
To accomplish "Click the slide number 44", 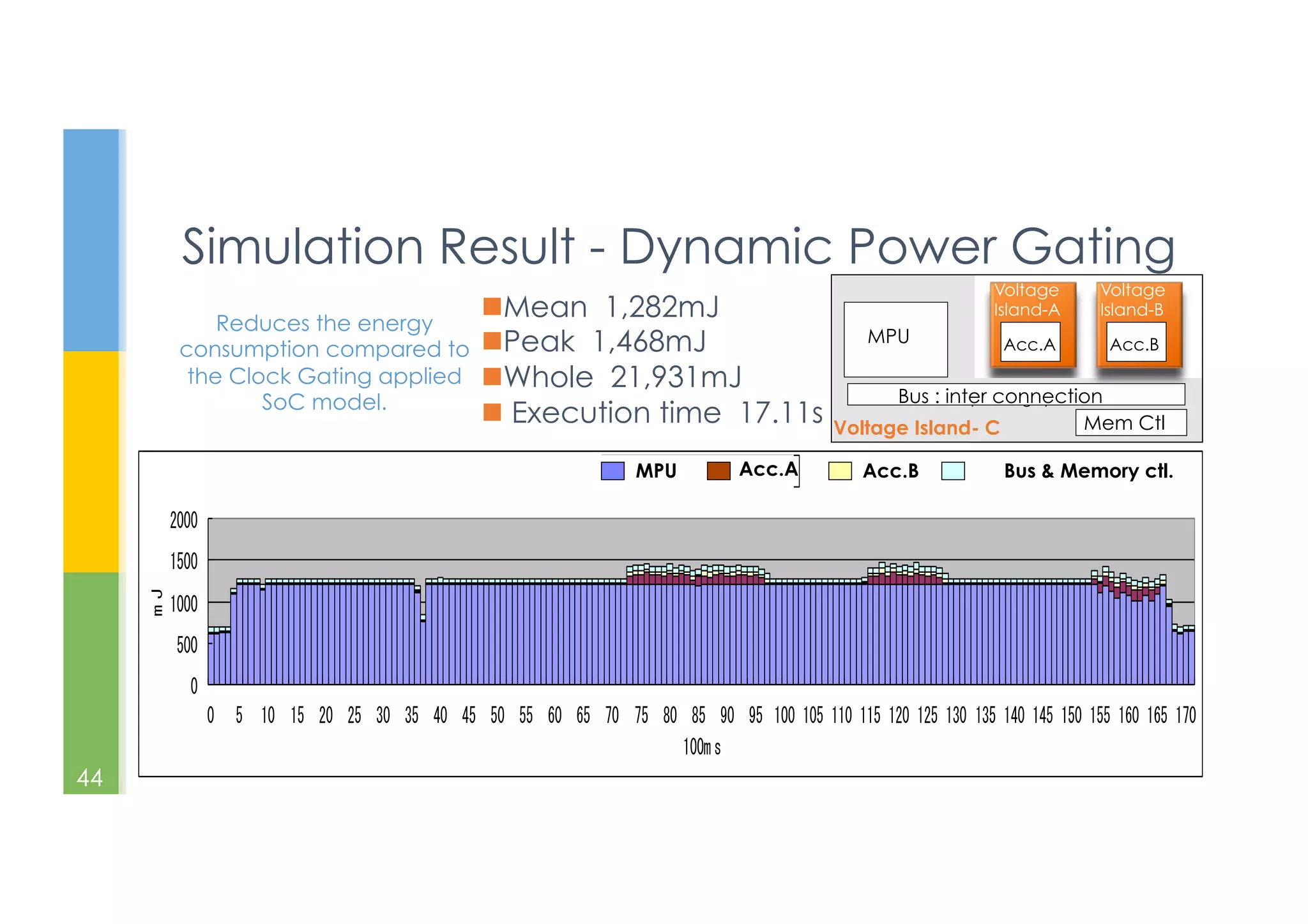I will pyautogui.click(x=89, y=777).
